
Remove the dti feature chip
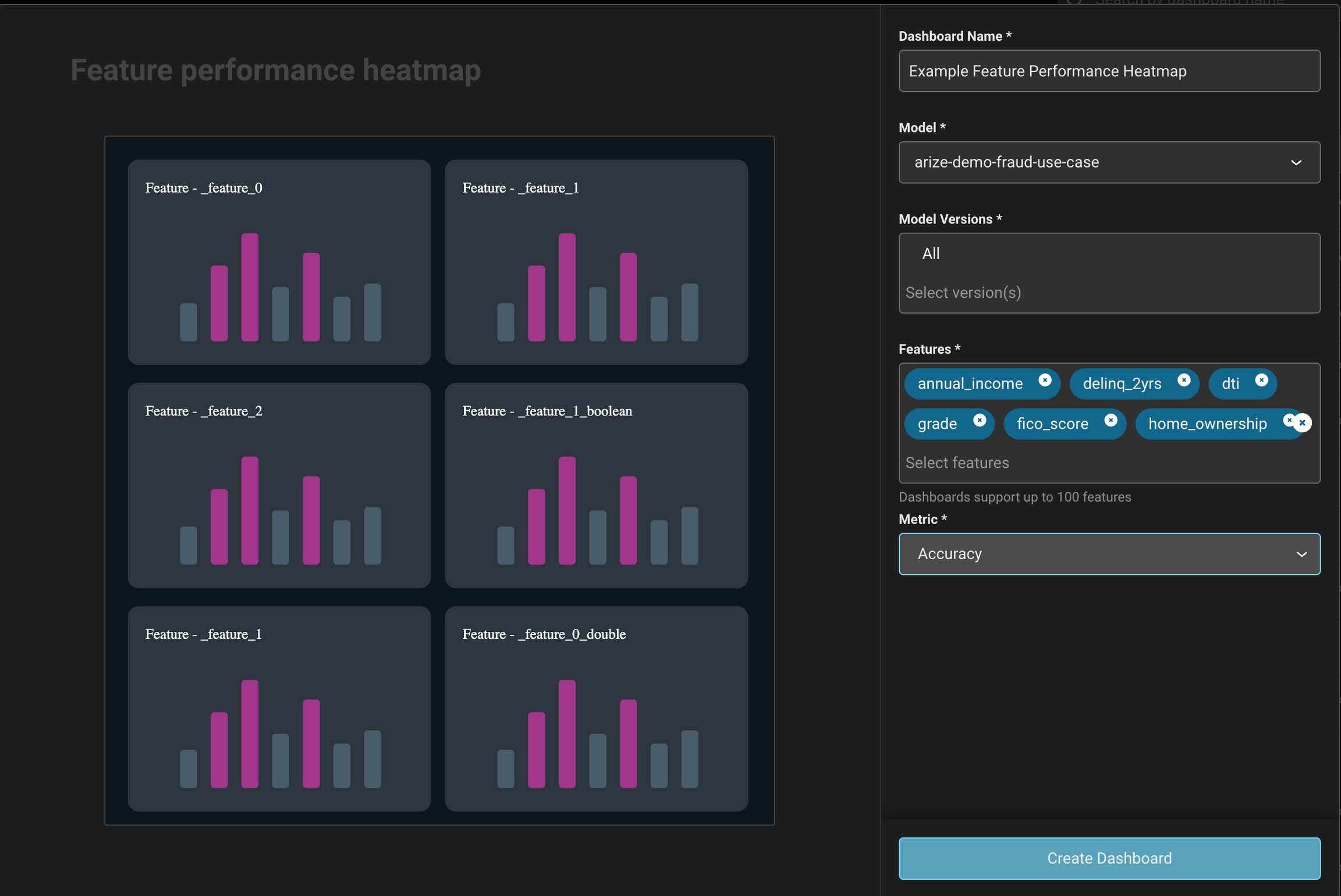coord(1261,380)
